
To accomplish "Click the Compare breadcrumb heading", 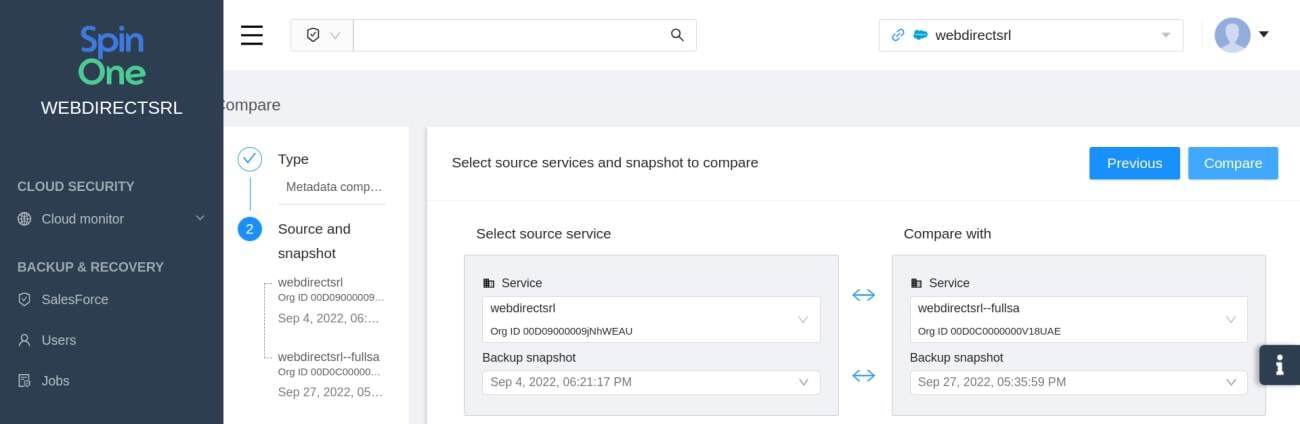I will [x=251, y=105].
